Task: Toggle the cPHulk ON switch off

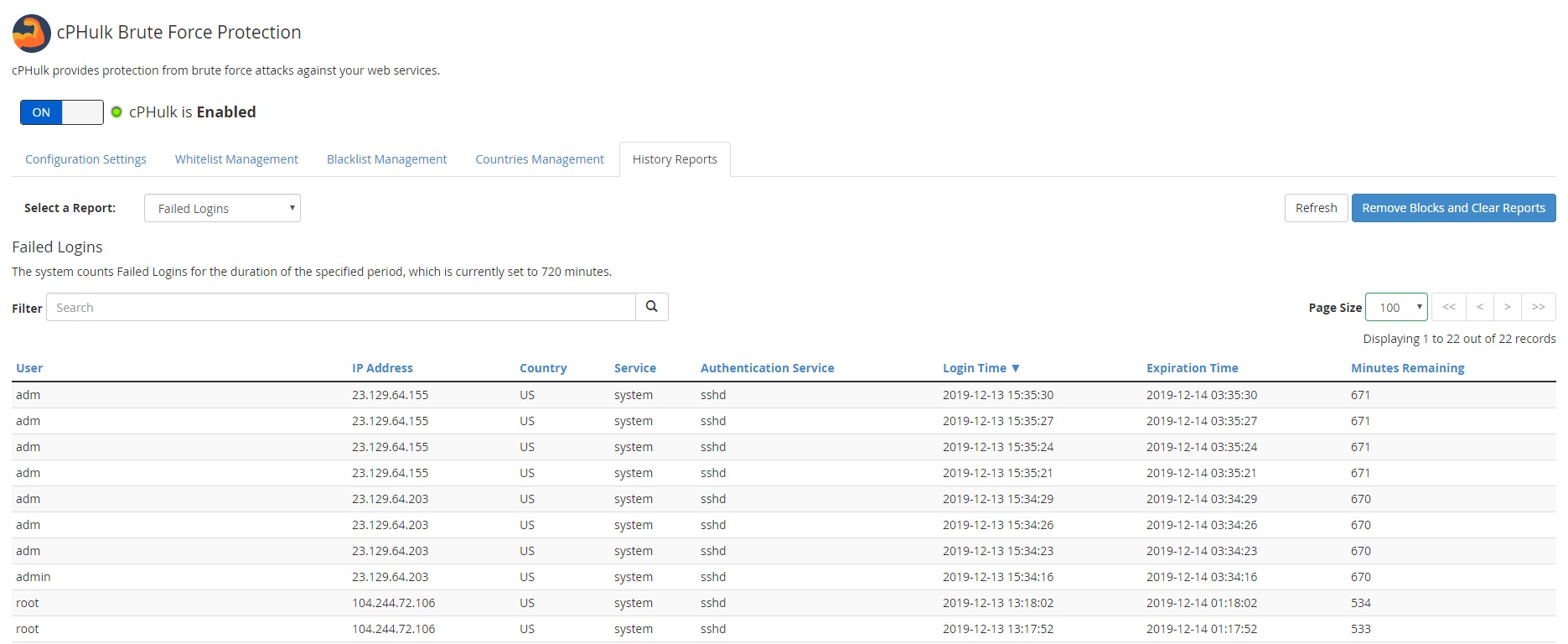Action: pyautogui.click(x=62, y=112)
